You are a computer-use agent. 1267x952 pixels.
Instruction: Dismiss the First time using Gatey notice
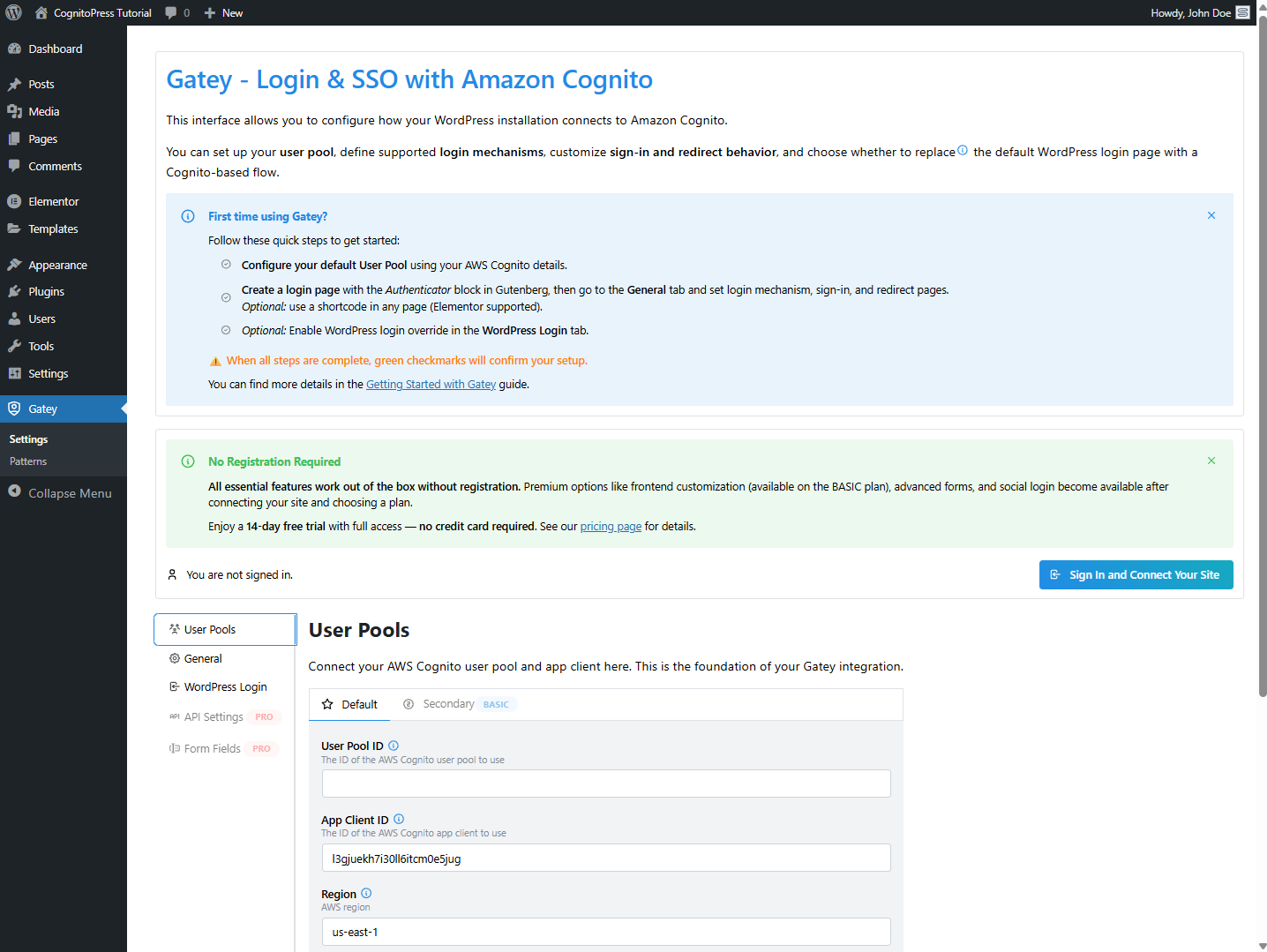(x=1211, y=215)
